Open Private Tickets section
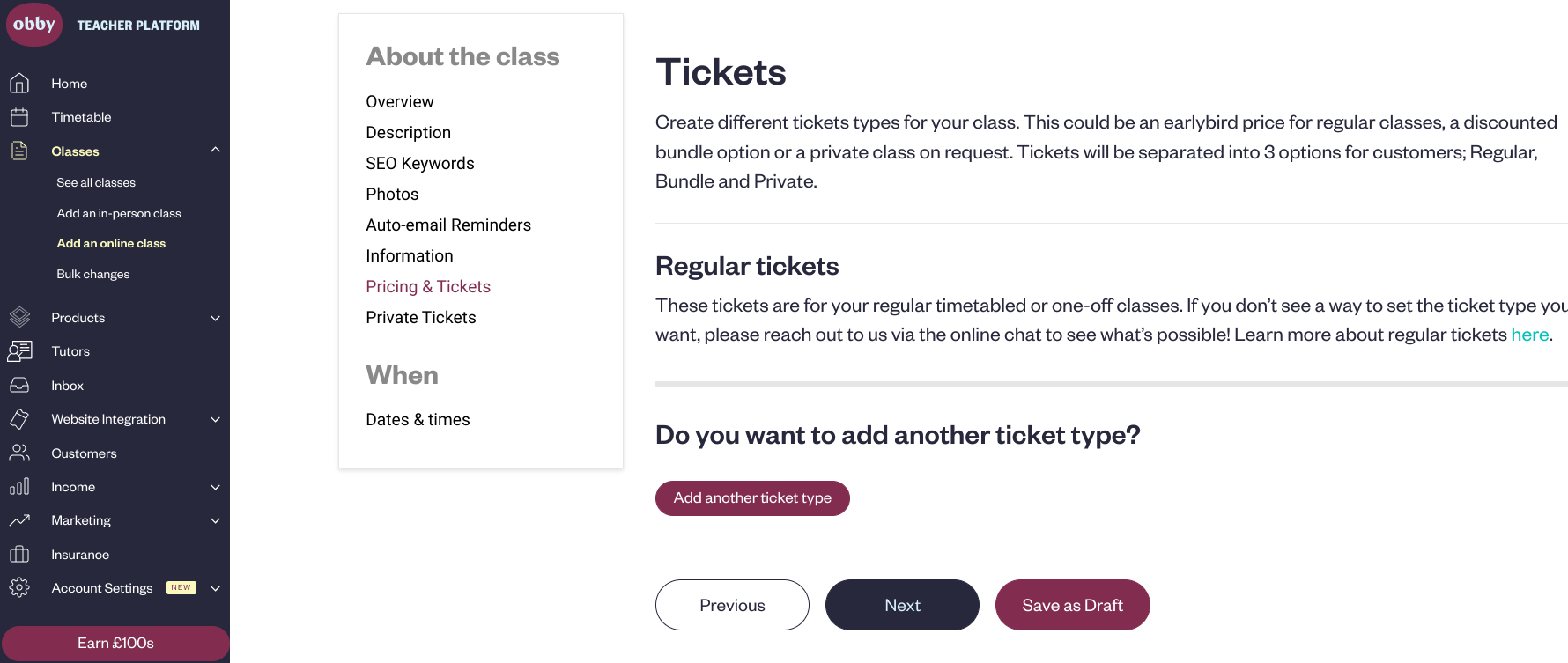The height and width of the screenshot is (663, 1568). point(421,317)
